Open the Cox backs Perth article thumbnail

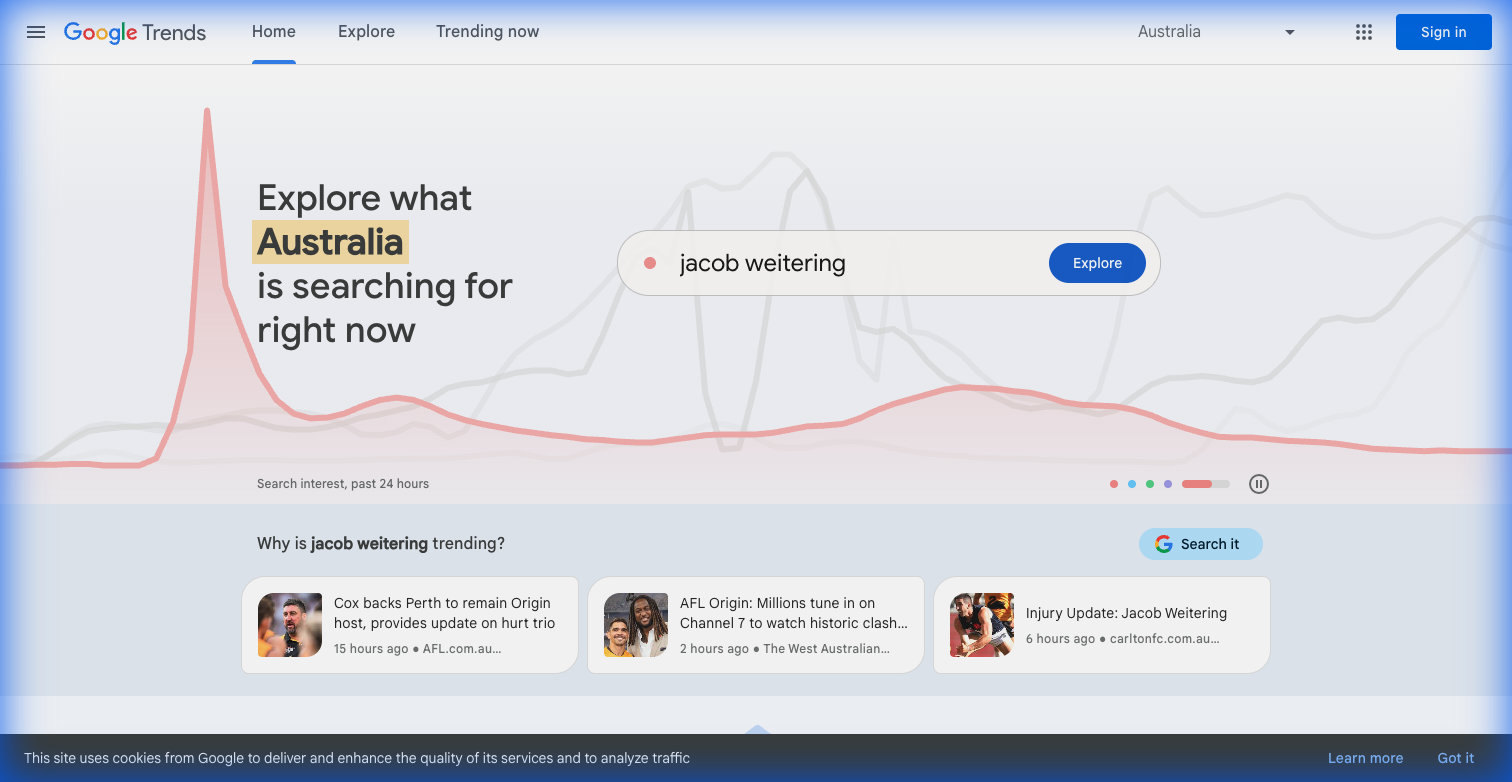click(290, 625)
